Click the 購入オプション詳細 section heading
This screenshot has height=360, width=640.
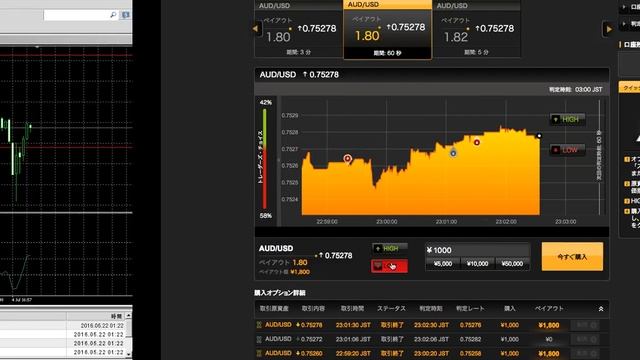(280, 293)
